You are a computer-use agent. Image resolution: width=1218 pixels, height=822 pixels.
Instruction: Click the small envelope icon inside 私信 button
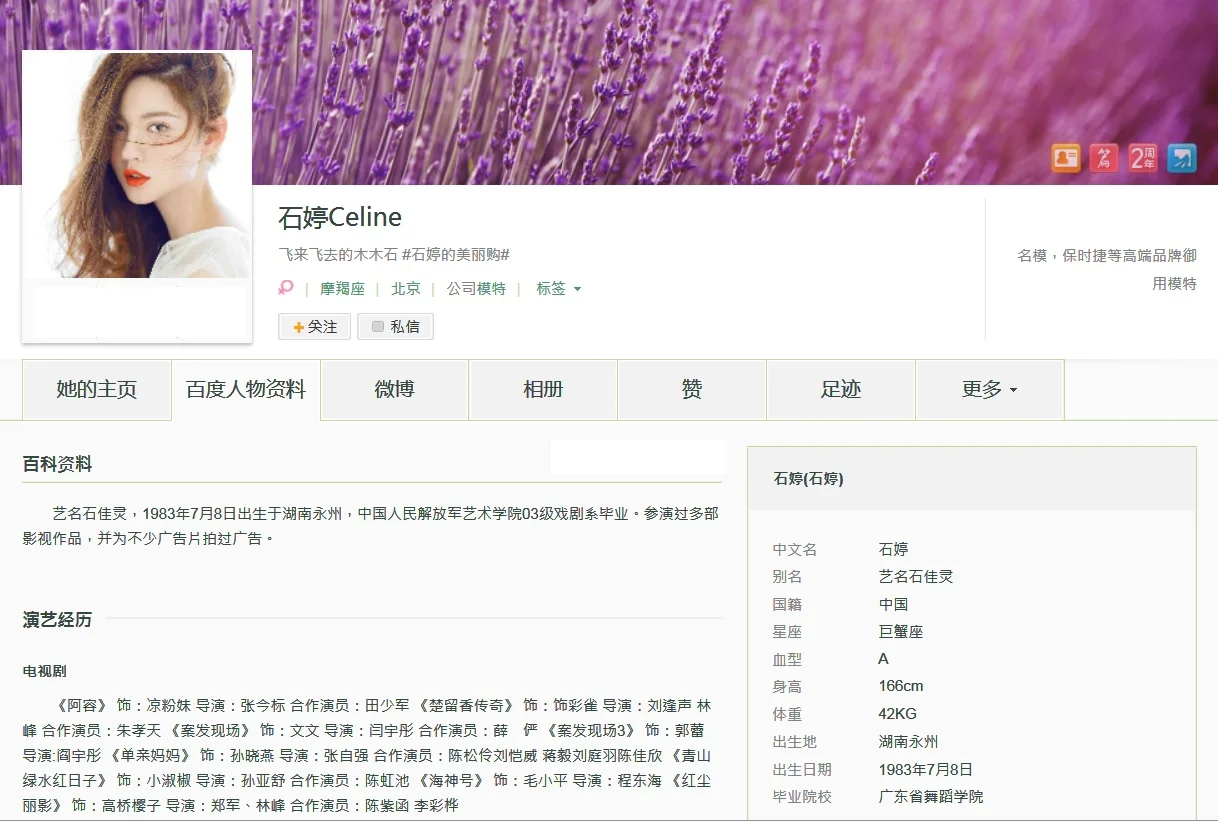tap(378, 326)
